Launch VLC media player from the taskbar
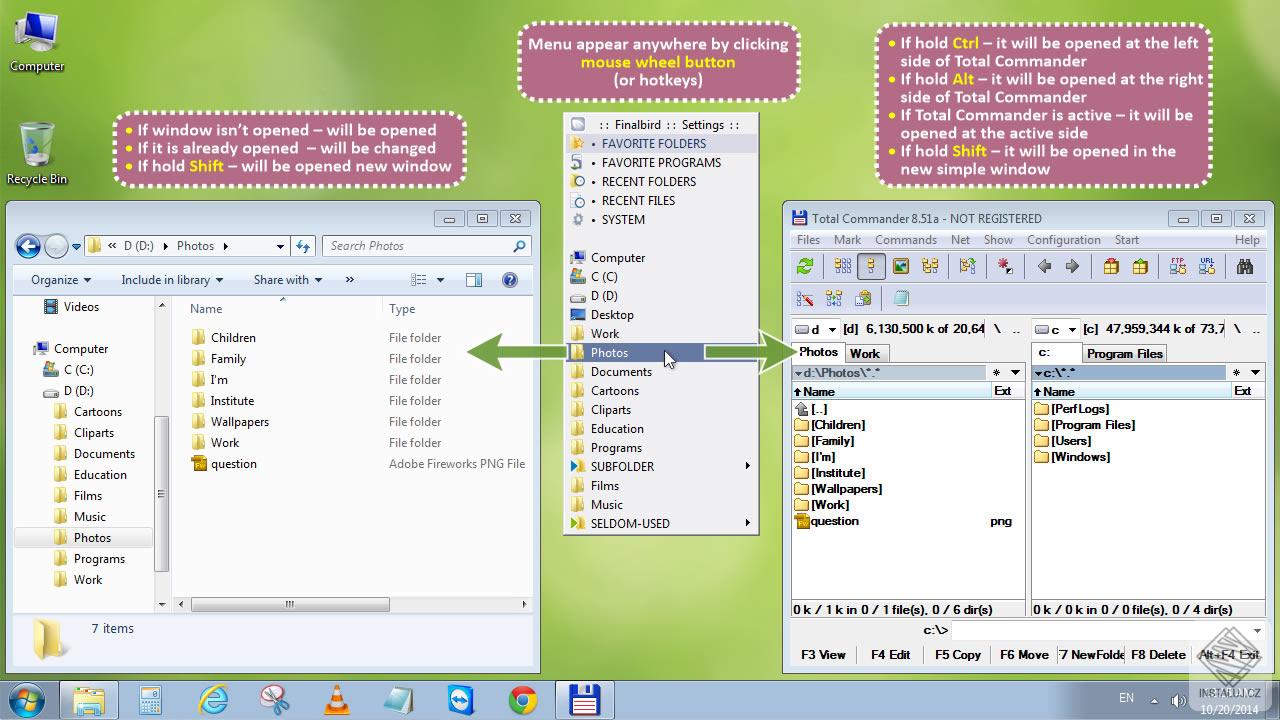Viewport: 1280px width, 720px height. 337,700
